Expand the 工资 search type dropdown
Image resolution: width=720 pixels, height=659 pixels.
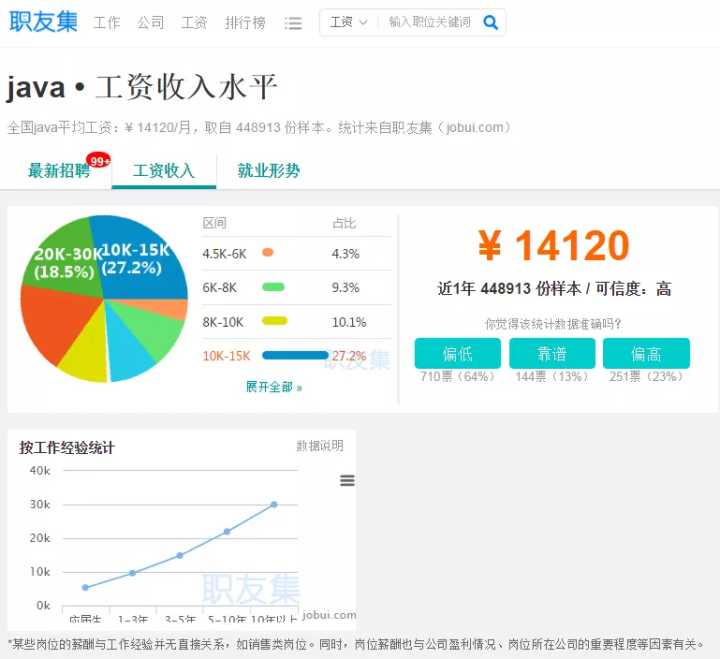[x=349, y=22]
